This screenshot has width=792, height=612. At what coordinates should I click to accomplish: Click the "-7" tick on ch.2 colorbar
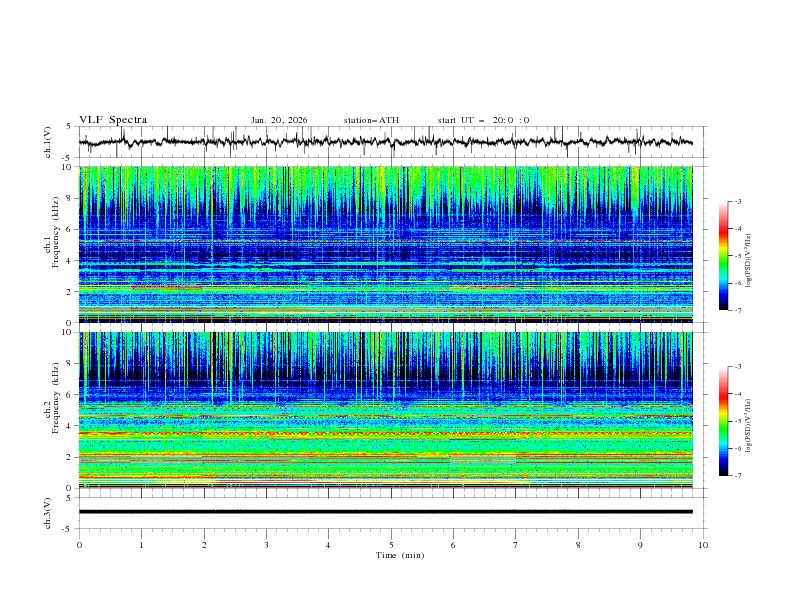tap(737, 475)
